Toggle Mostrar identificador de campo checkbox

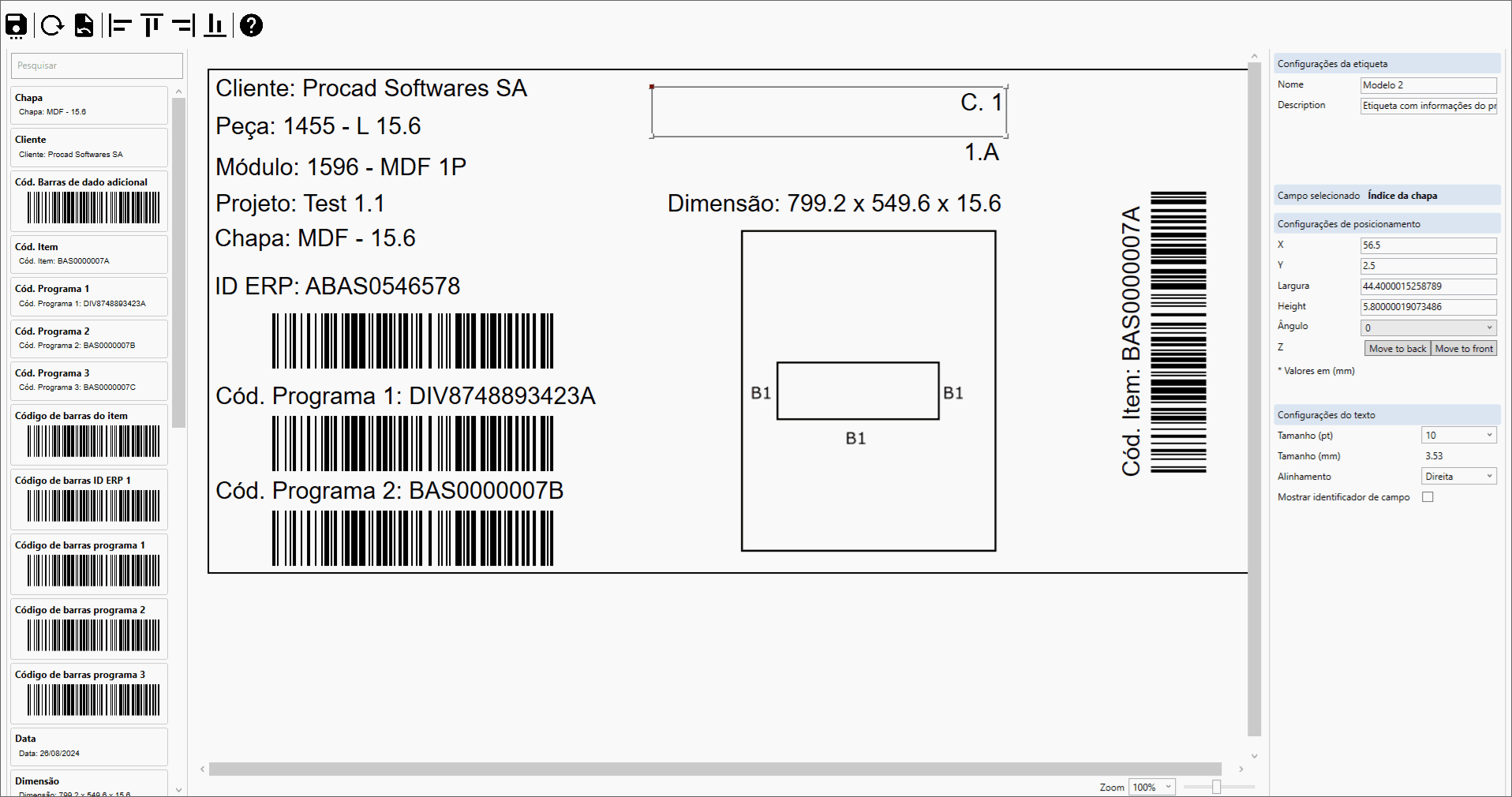coord(1428,497)
